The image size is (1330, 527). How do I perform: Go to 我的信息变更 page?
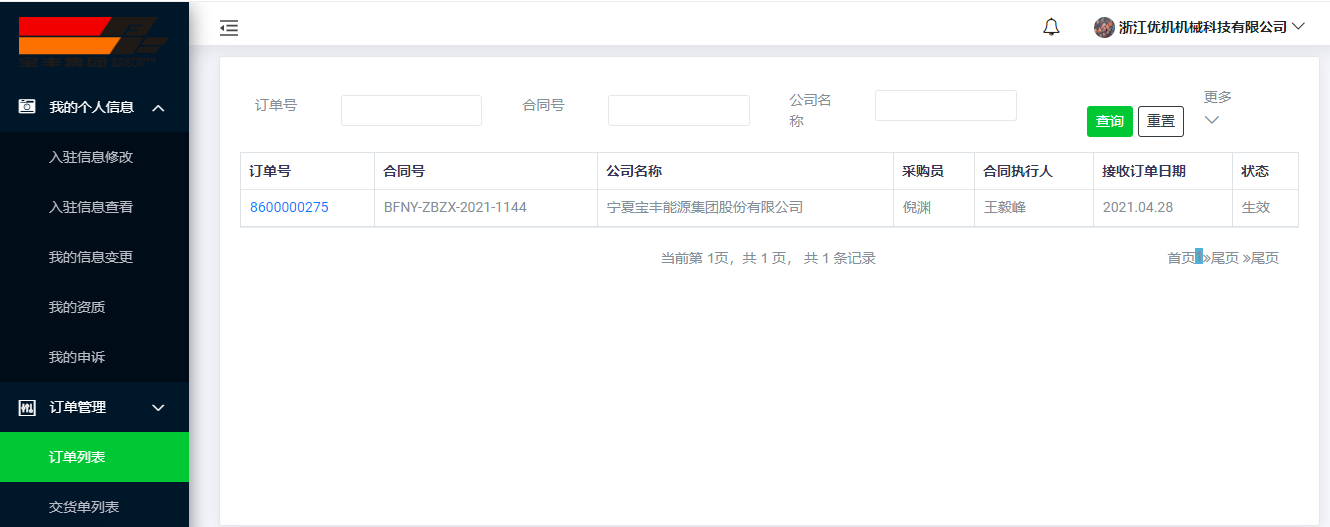[91, 257]
